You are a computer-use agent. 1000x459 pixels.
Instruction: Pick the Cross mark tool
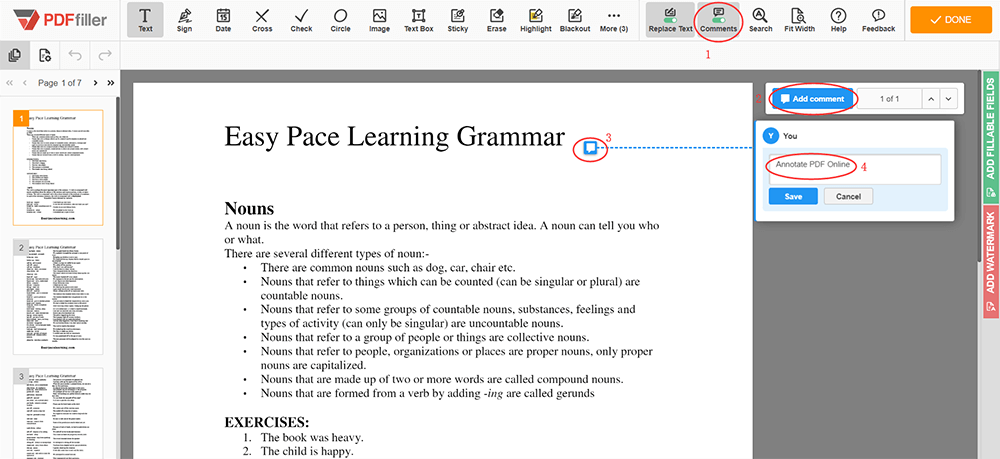261,20
